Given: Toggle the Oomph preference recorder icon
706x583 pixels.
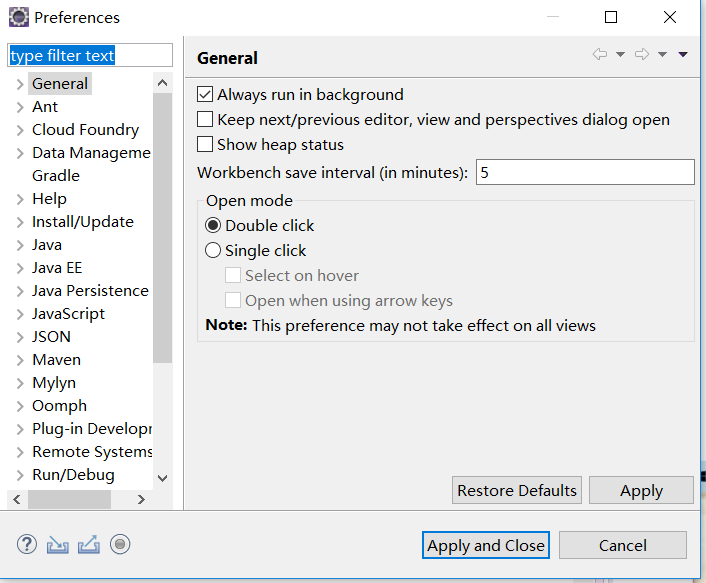Looking at the screenshot, I should (120, 544).
